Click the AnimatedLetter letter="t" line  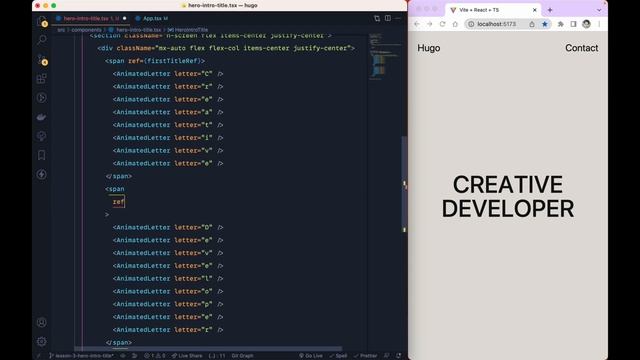pyautogui.click(x=168, y=125)
